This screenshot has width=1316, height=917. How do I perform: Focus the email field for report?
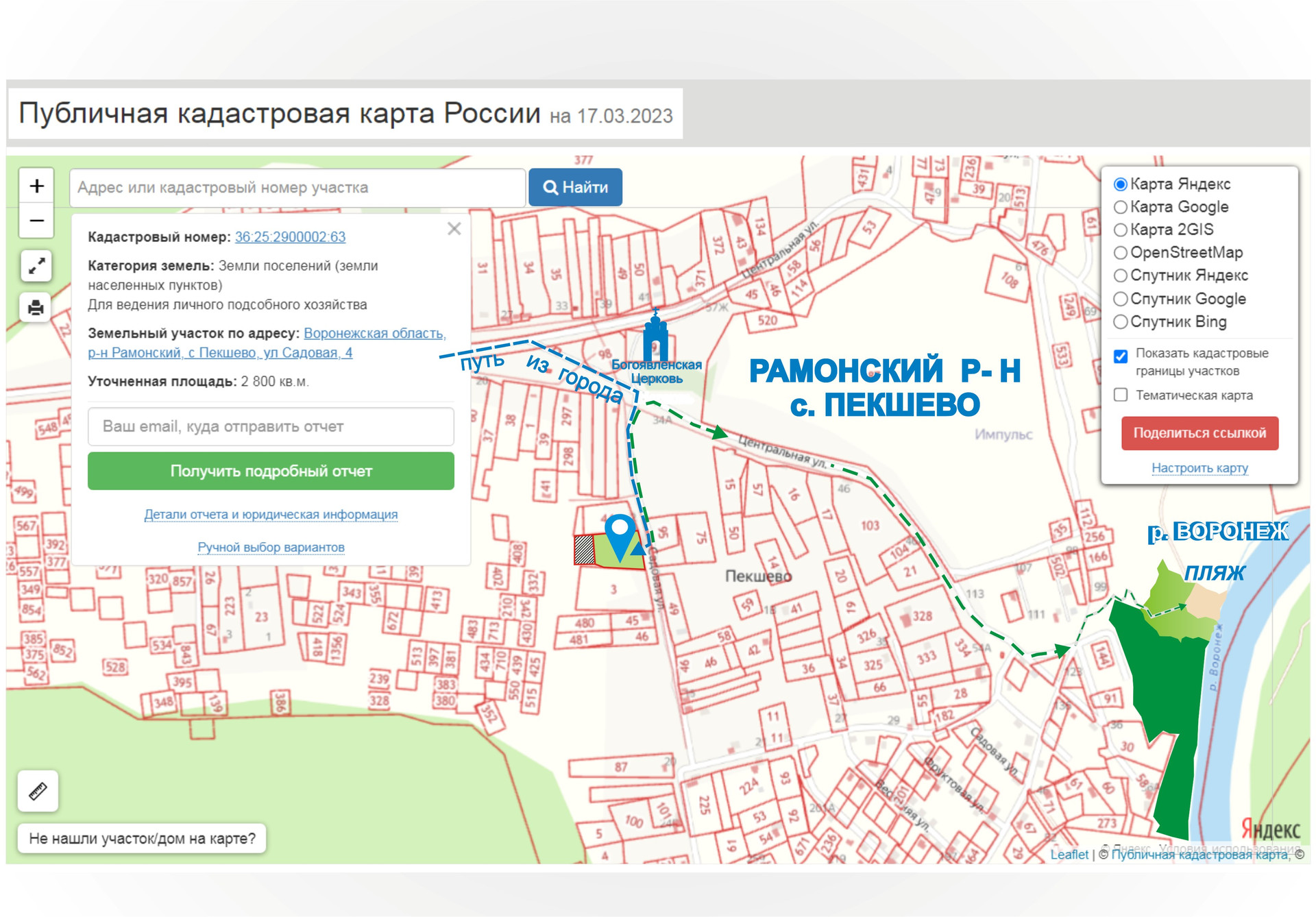click(x=271, y=426)
